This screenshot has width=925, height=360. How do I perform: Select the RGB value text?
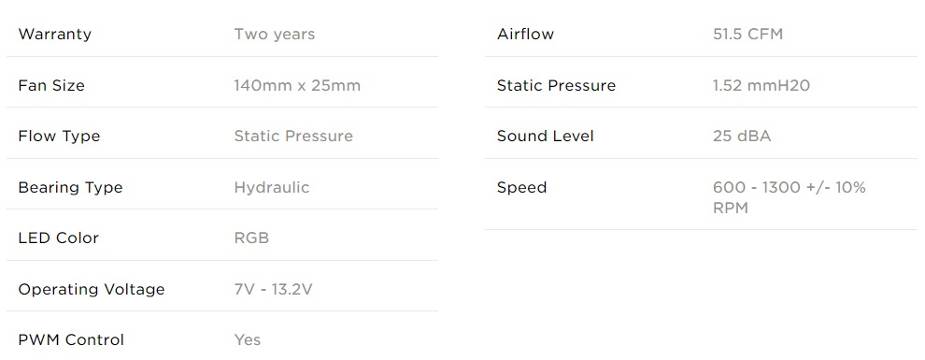(x=251, y=238)
